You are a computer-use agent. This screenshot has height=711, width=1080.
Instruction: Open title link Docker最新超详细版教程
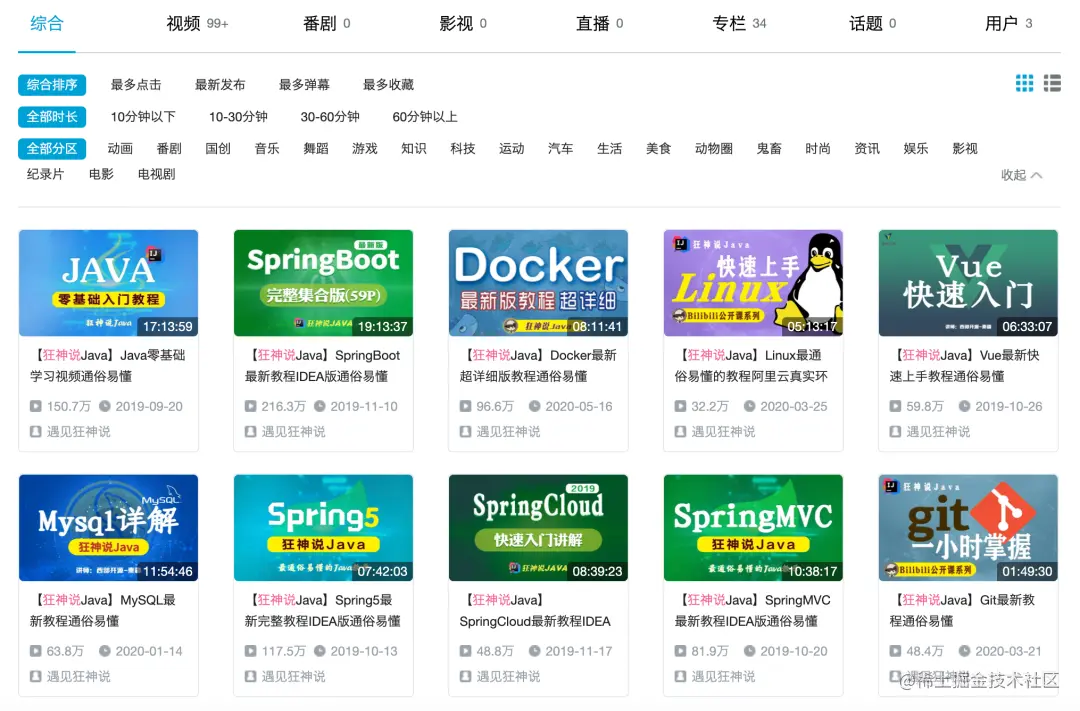tap(538, 366)
